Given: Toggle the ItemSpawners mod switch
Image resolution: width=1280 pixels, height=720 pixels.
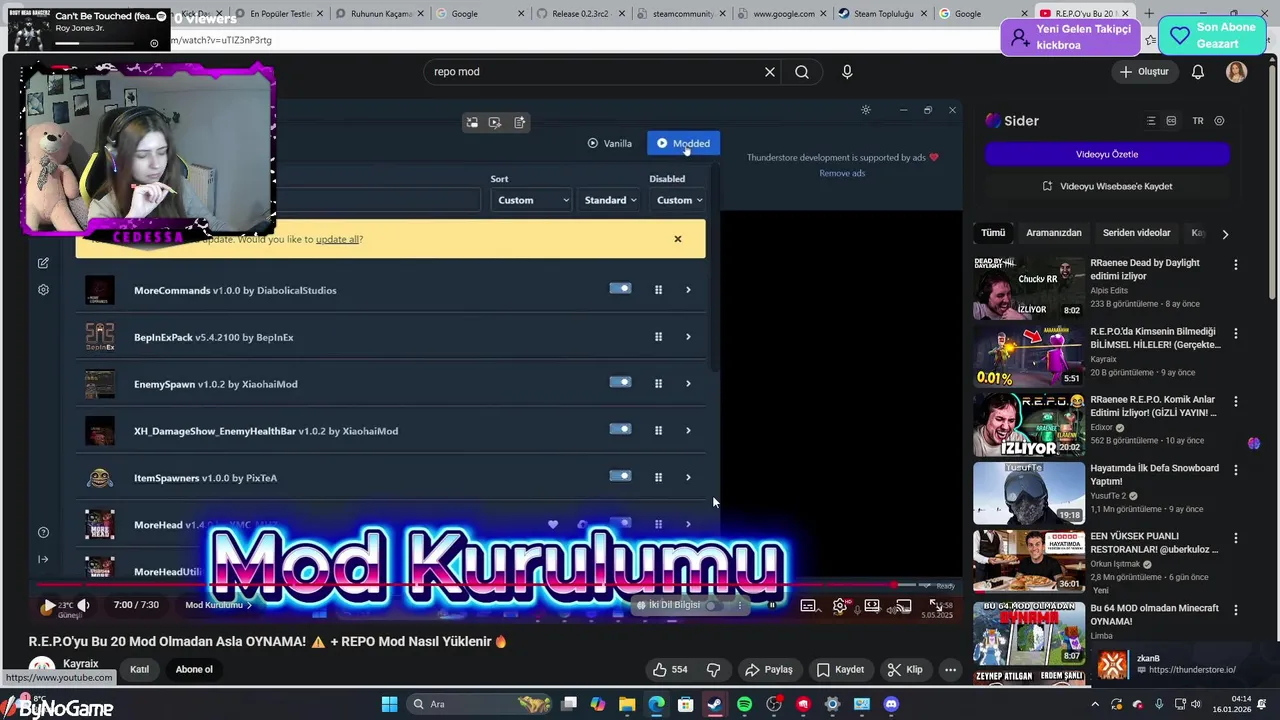Looking at the screenshot, I should [x=620, y=476].
